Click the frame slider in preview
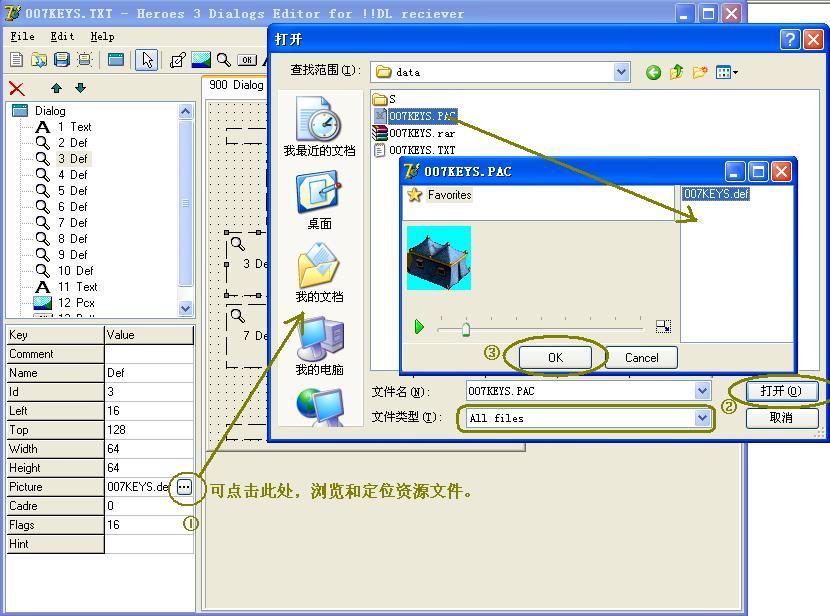Screen dimensions: 830x616 (466, 328)
